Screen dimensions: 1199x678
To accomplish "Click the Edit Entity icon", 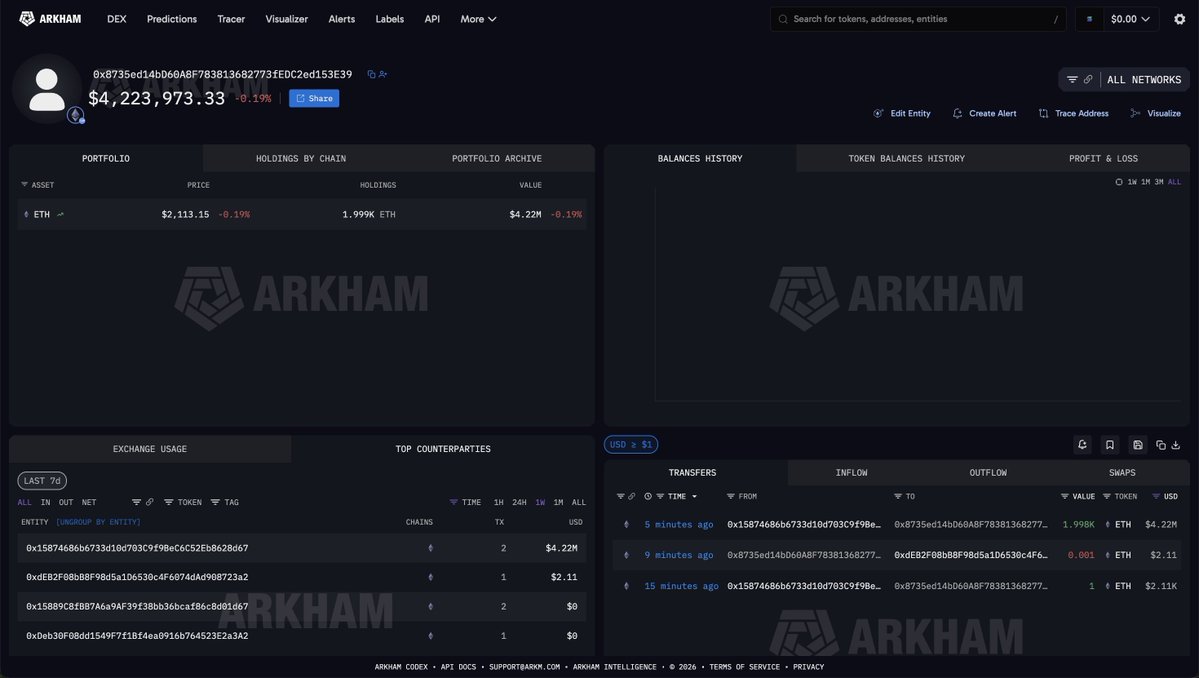I will click(878, 113).
